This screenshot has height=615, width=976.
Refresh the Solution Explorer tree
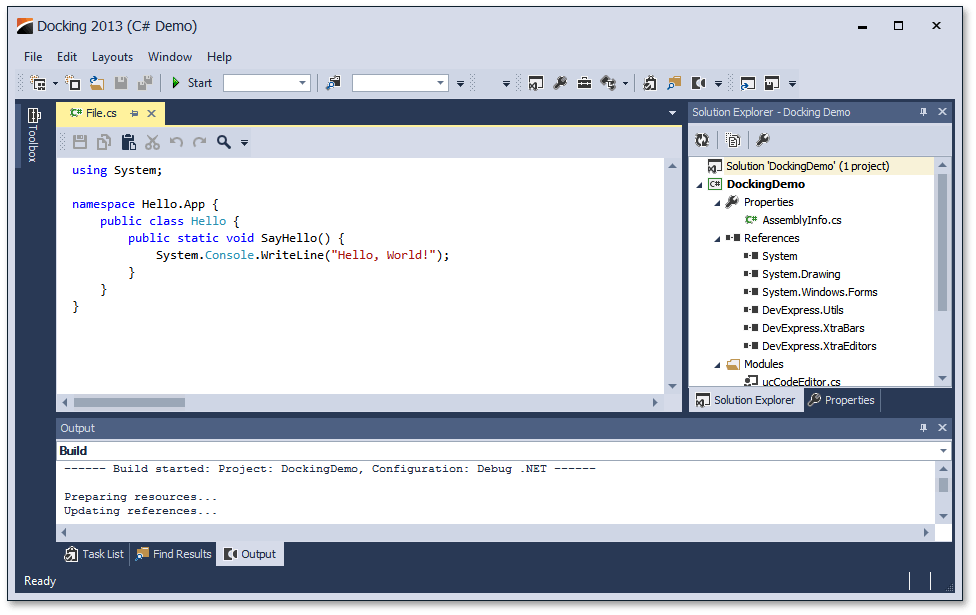(701, 140)
